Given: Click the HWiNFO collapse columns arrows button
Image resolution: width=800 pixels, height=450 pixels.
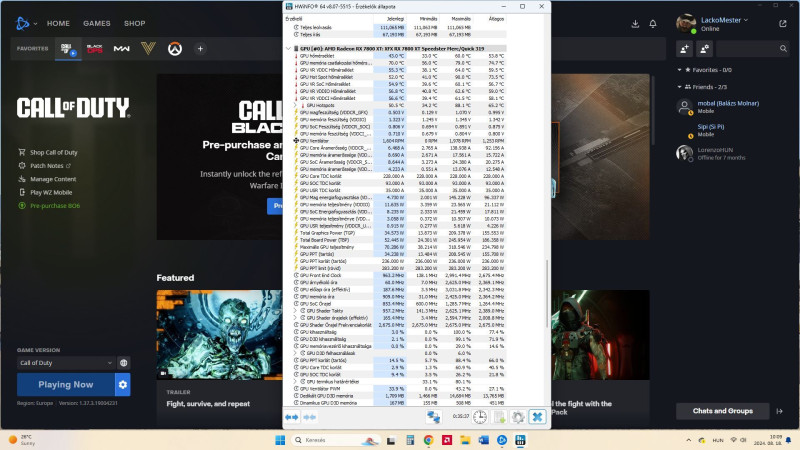Looking at the screenshot, I should (310, 417).
